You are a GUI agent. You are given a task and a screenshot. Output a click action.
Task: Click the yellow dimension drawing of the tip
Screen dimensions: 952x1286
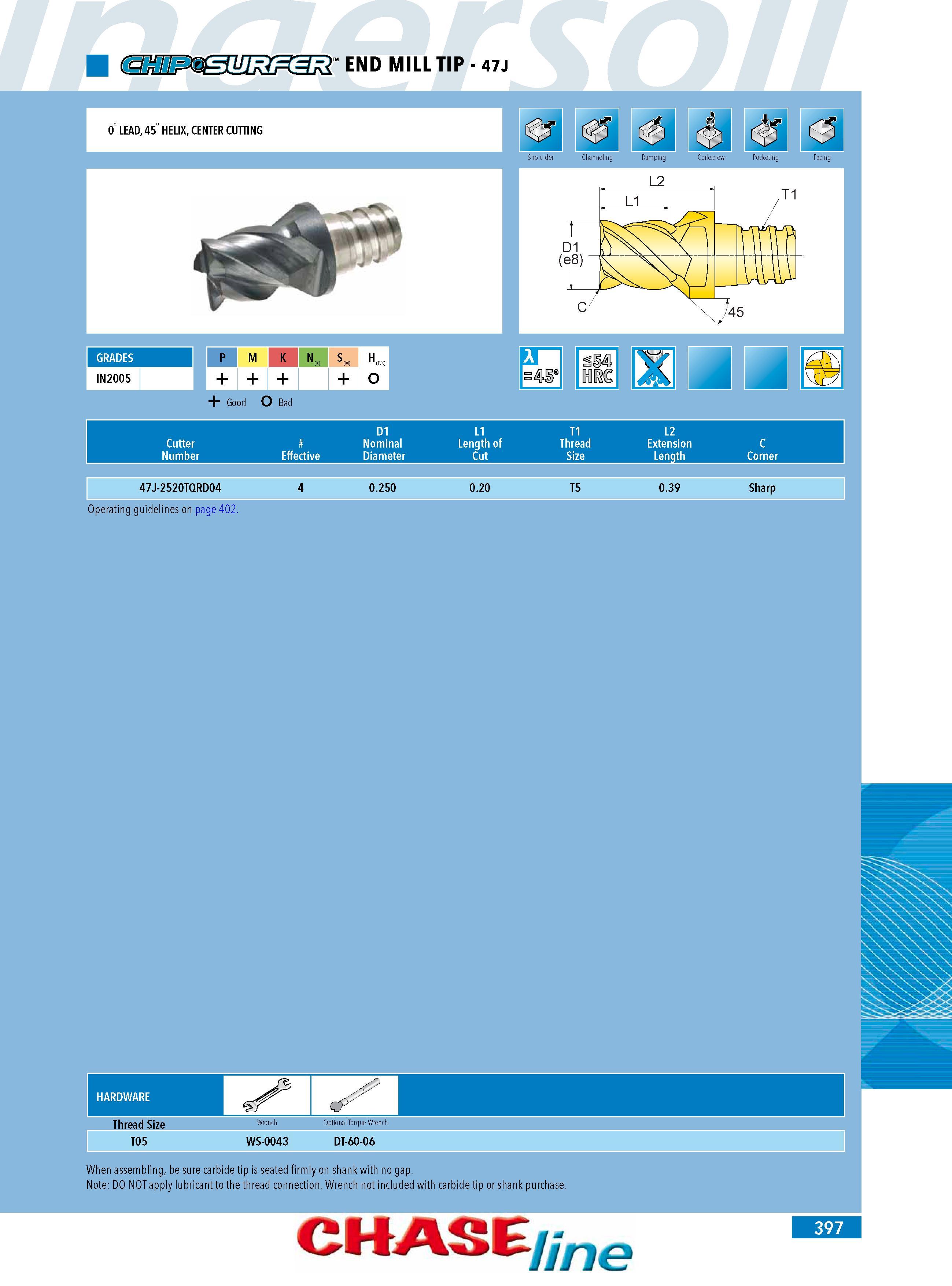click(x=698, y=256)
